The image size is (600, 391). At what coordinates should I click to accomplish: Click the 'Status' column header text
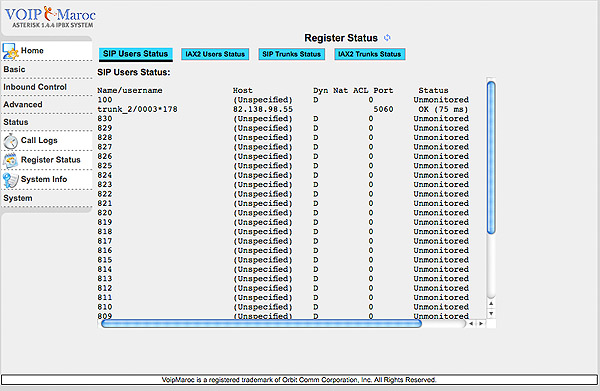click(433, 91)
